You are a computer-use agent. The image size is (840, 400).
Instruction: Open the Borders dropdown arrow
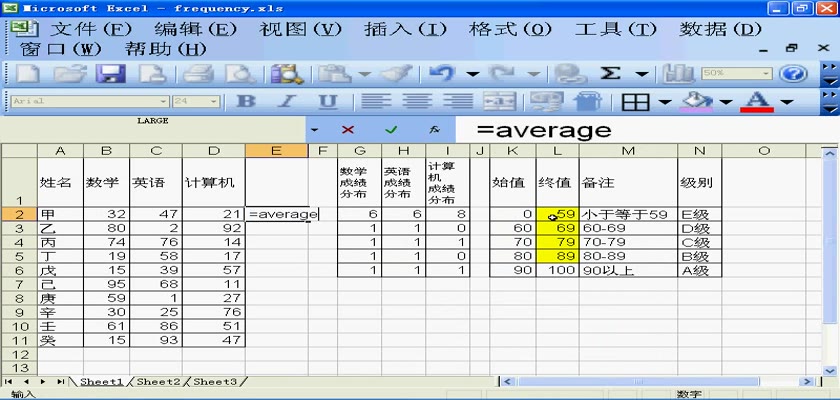[x=664, y=102]
